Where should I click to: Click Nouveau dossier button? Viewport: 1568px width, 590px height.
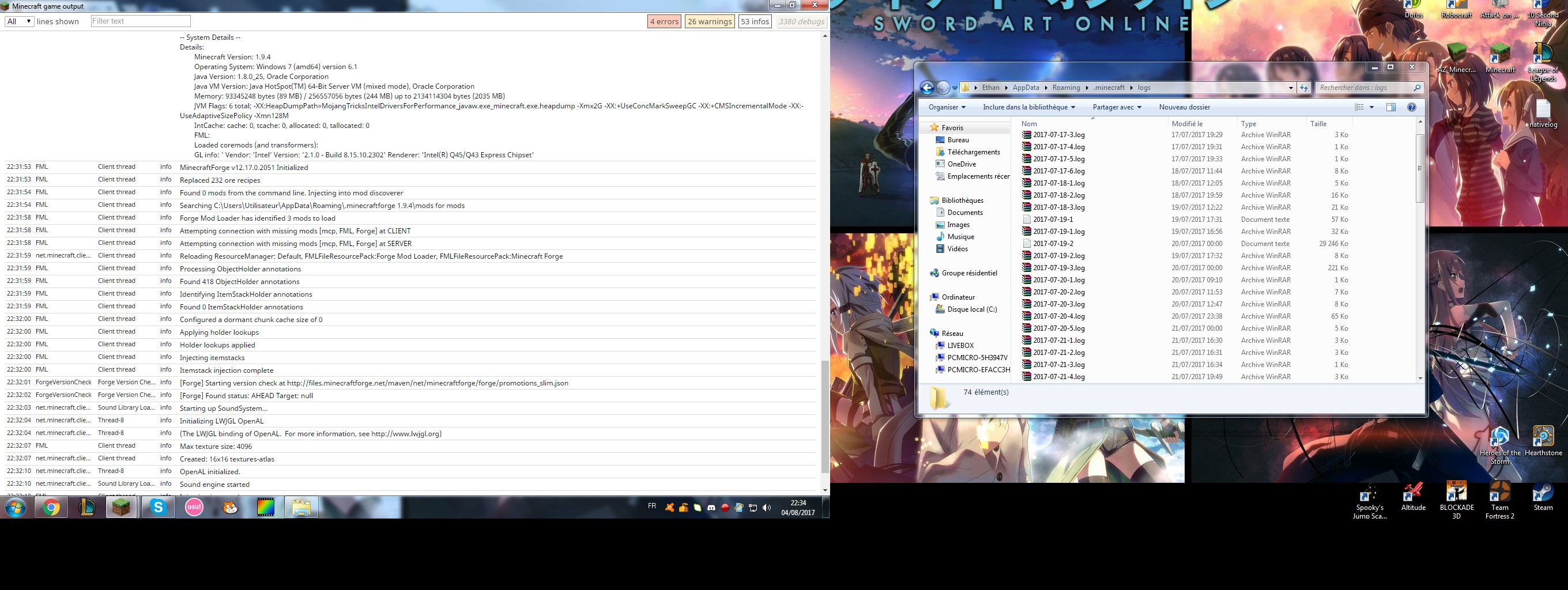point(1184,107)
